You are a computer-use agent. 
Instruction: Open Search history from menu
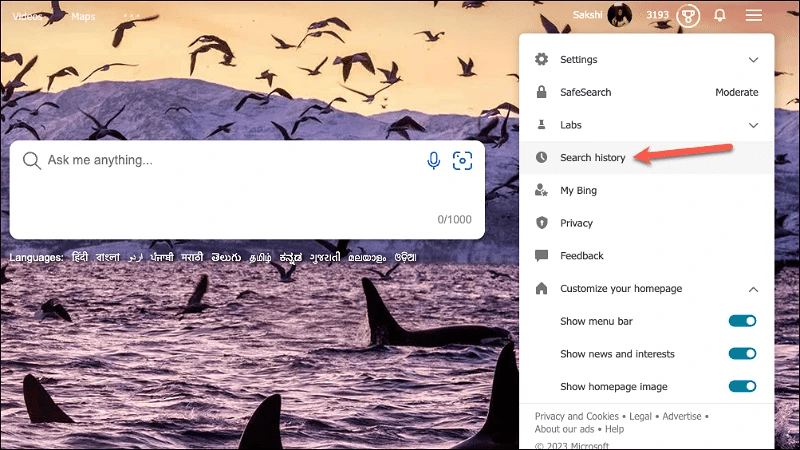(592, 158)
